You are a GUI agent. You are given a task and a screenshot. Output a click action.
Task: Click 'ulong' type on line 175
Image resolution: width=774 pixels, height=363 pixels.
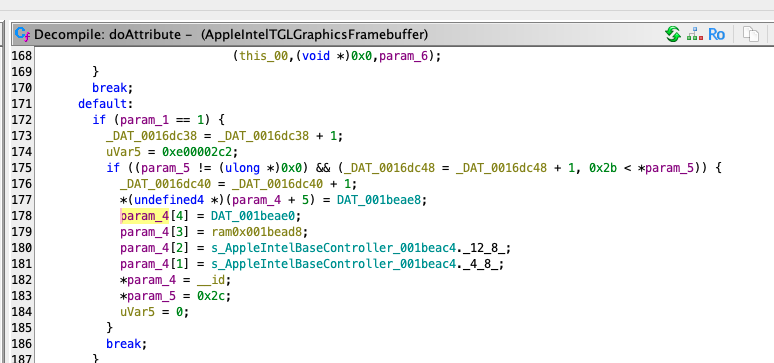click(x=242, y=168)
